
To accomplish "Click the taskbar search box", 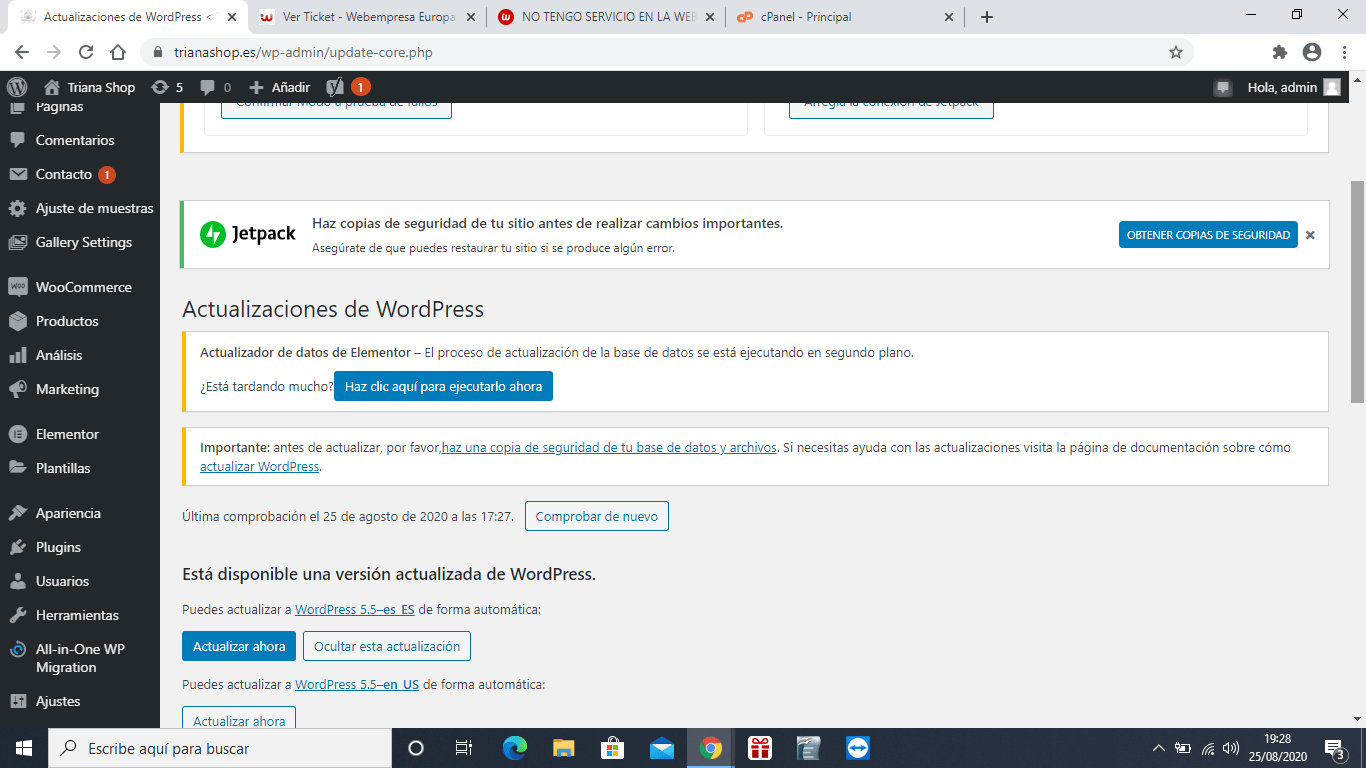I will [220, 748].
